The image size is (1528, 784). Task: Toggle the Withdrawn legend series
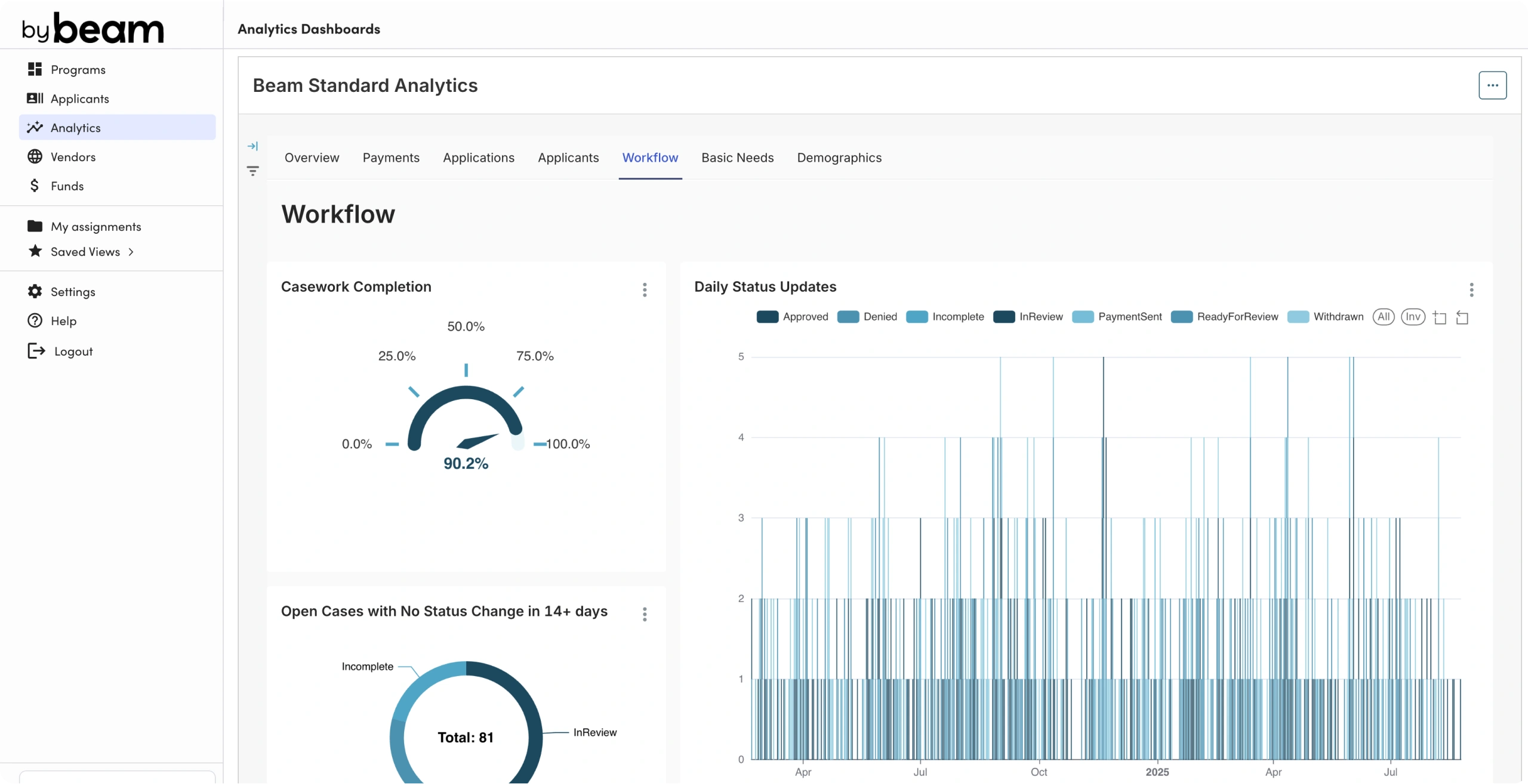[1325, 317]
